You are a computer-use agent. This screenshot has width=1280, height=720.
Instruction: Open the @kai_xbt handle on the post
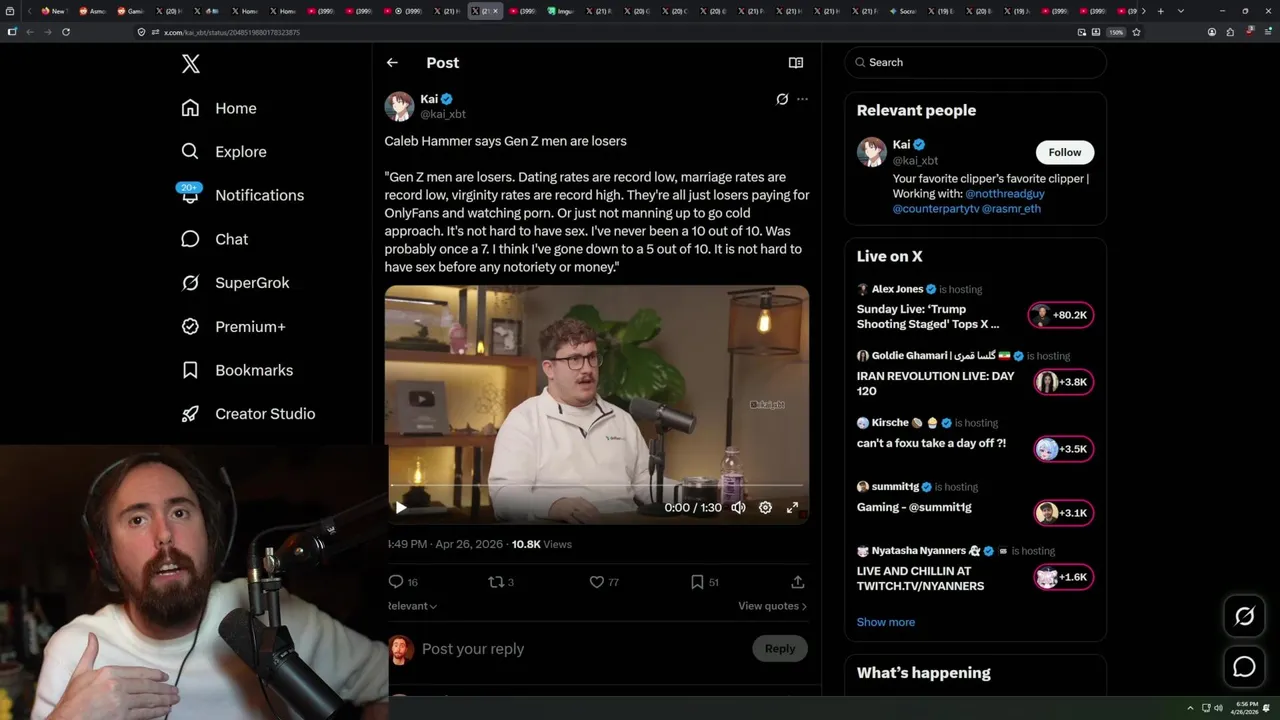[x=443, y=114]
